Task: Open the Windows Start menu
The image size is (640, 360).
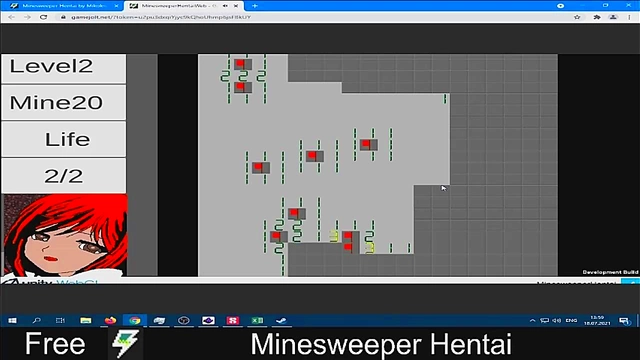Action: pyautogui.click(x=12, y=320)
